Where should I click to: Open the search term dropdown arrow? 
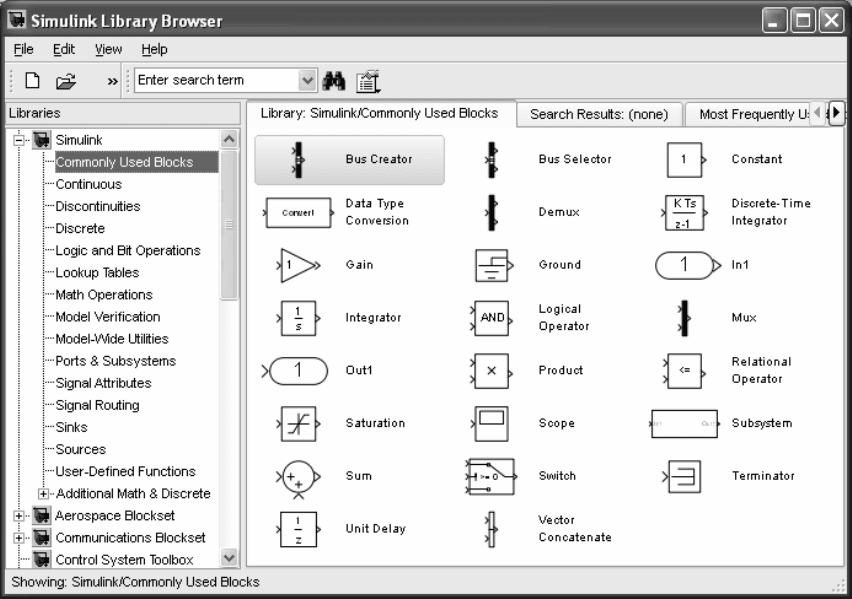tap(308, 80)
